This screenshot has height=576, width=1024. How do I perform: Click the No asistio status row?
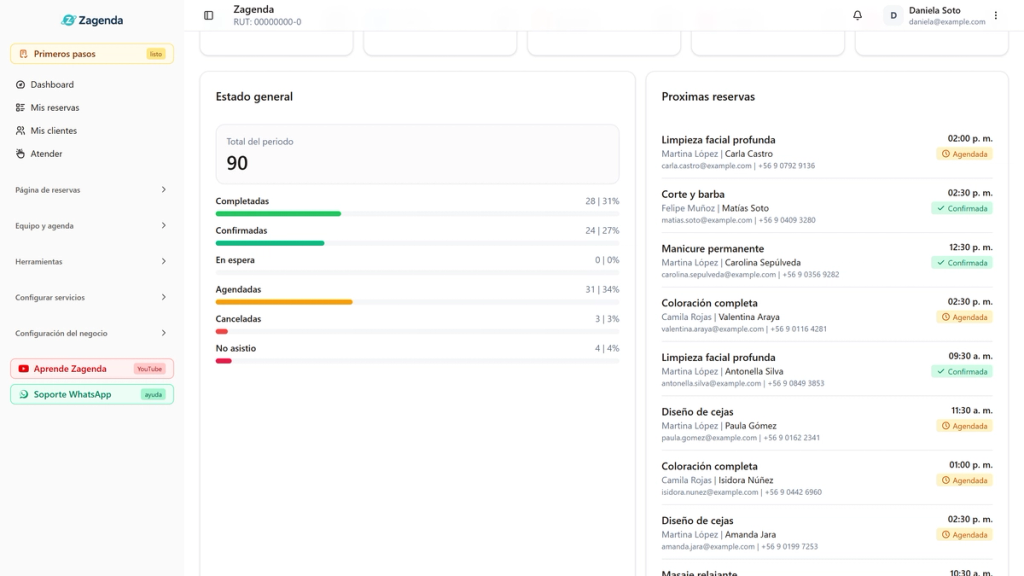pos(417,353)
